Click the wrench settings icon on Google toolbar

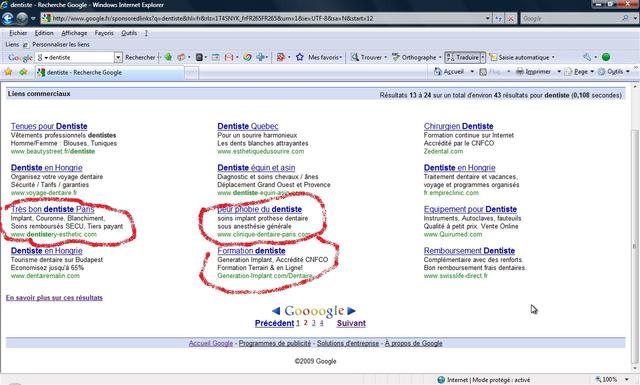pyautogui.click(x=587, y=57)
